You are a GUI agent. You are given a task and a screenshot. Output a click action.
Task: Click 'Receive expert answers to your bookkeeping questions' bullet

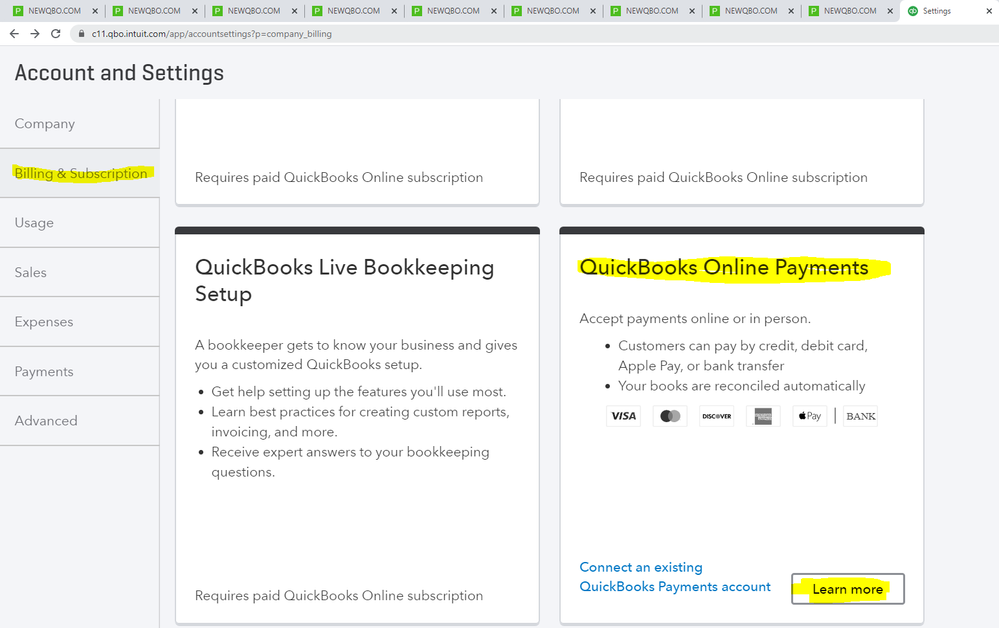[x=350, y=462]
